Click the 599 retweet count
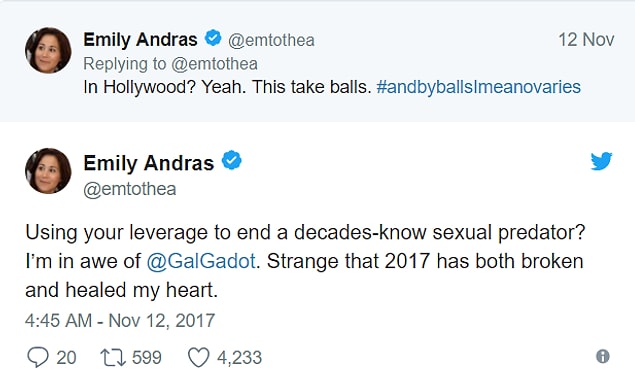 (x=147, y=358)
